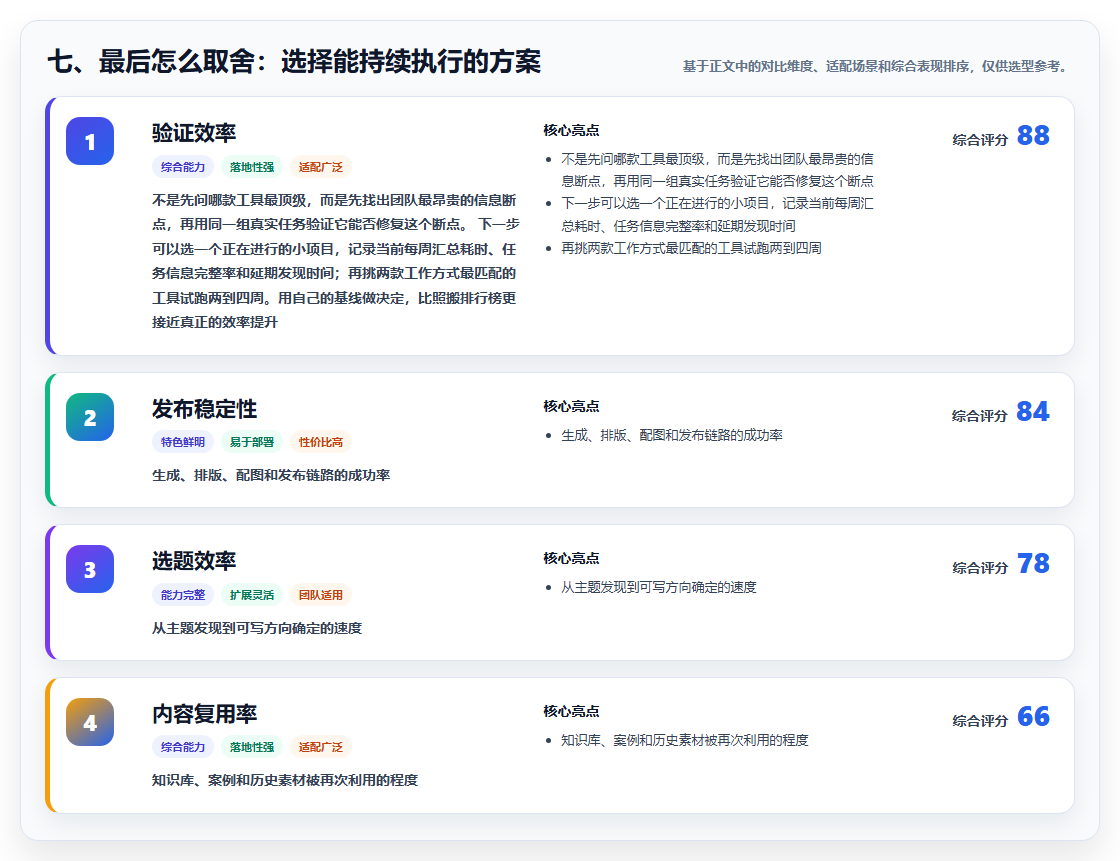The width and height of the screenshot is (1120, 861).
Task: Click 验证效率 description paragraph
Action: tap(335, 261)
